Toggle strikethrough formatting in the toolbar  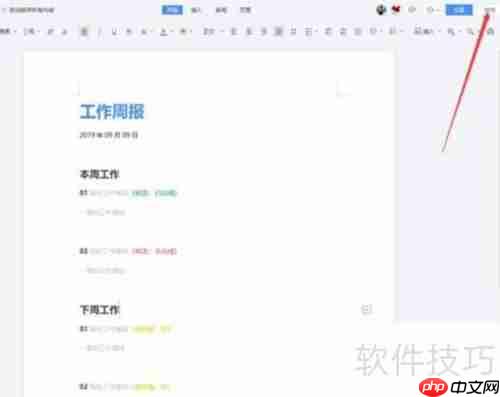pyautogui.click(x=129, y=32)
